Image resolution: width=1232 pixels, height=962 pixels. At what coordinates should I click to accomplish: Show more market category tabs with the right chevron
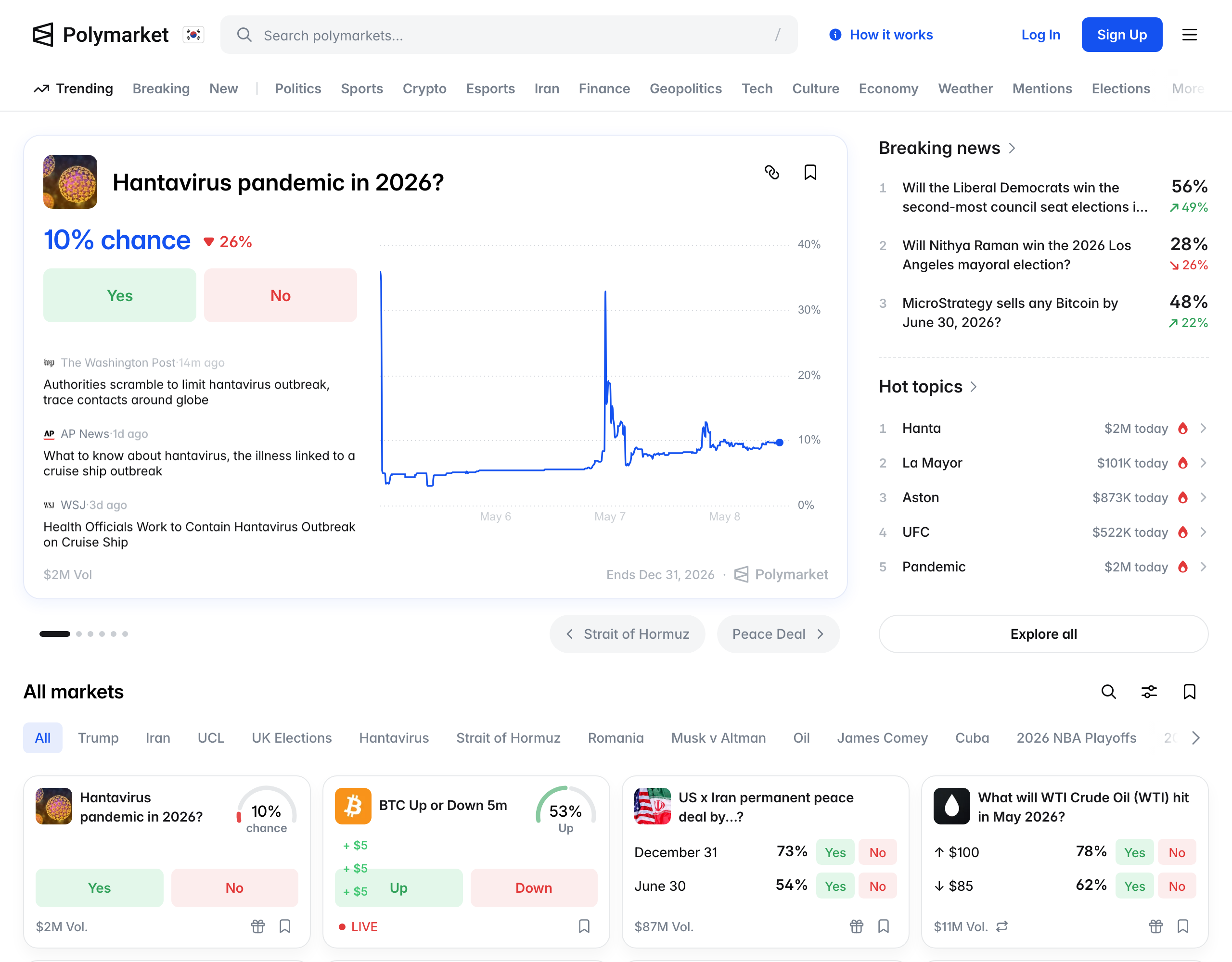(1195, 737)
